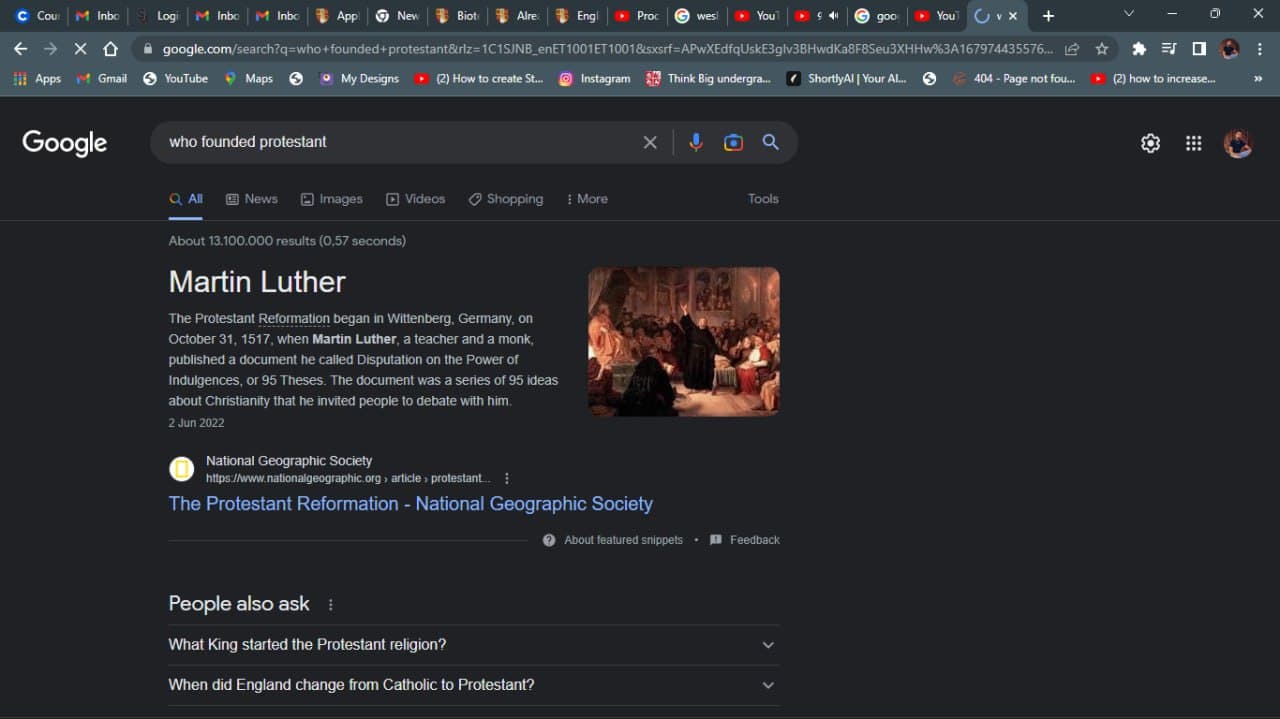
Task: Open the Extensions puzzle menu
Action: coord(1139,49)
